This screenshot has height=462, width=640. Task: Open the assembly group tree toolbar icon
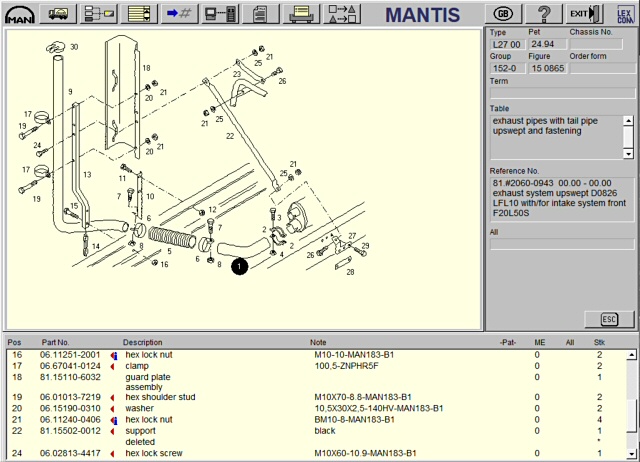tap(98, 14)
